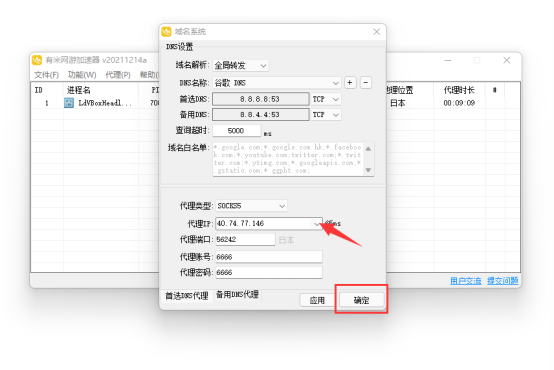Switch to 首选DNS代理 tab
554x370 pixels.
click(x=187, y=296)
